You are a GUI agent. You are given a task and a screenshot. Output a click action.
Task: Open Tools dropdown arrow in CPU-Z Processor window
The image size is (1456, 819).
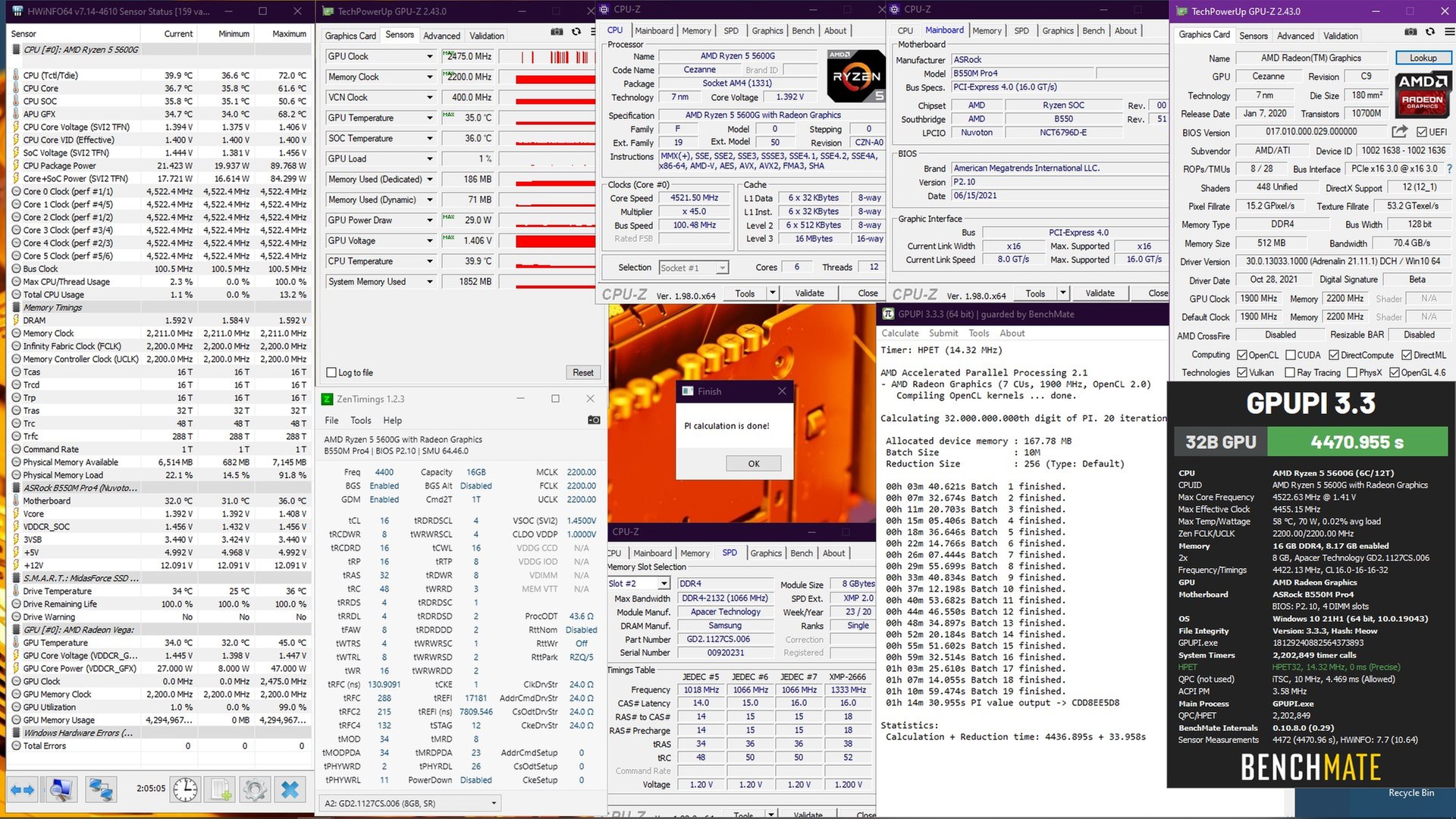[x=772, y=293]
